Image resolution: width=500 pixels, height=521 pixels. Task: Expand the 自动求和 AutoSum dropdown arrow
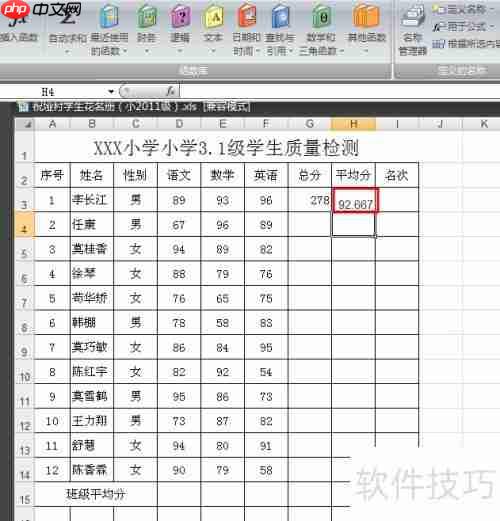(67, 52)
